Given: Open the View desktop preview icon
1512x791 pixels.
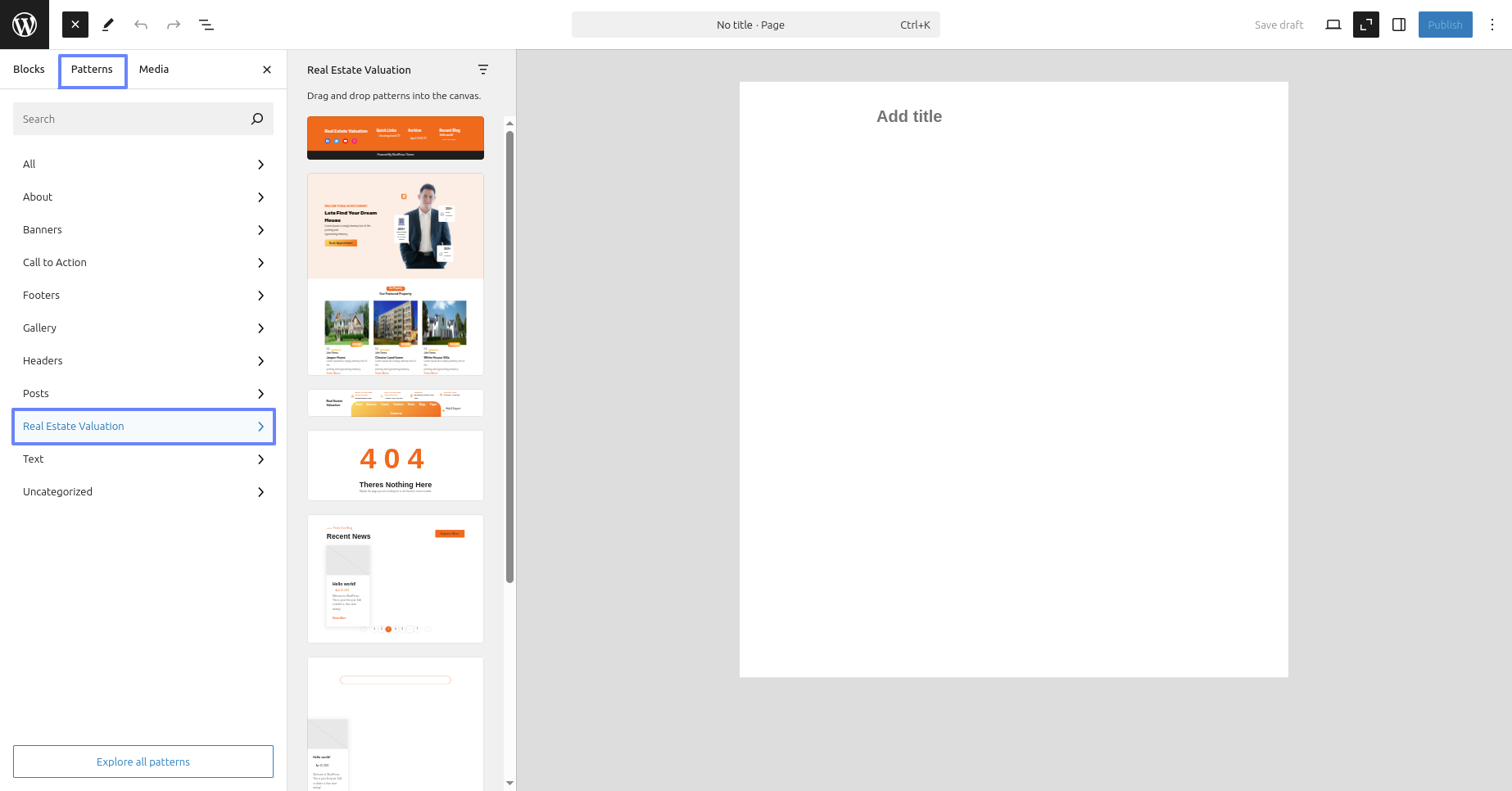Looking at the screenshot, I should (1333, 25).
